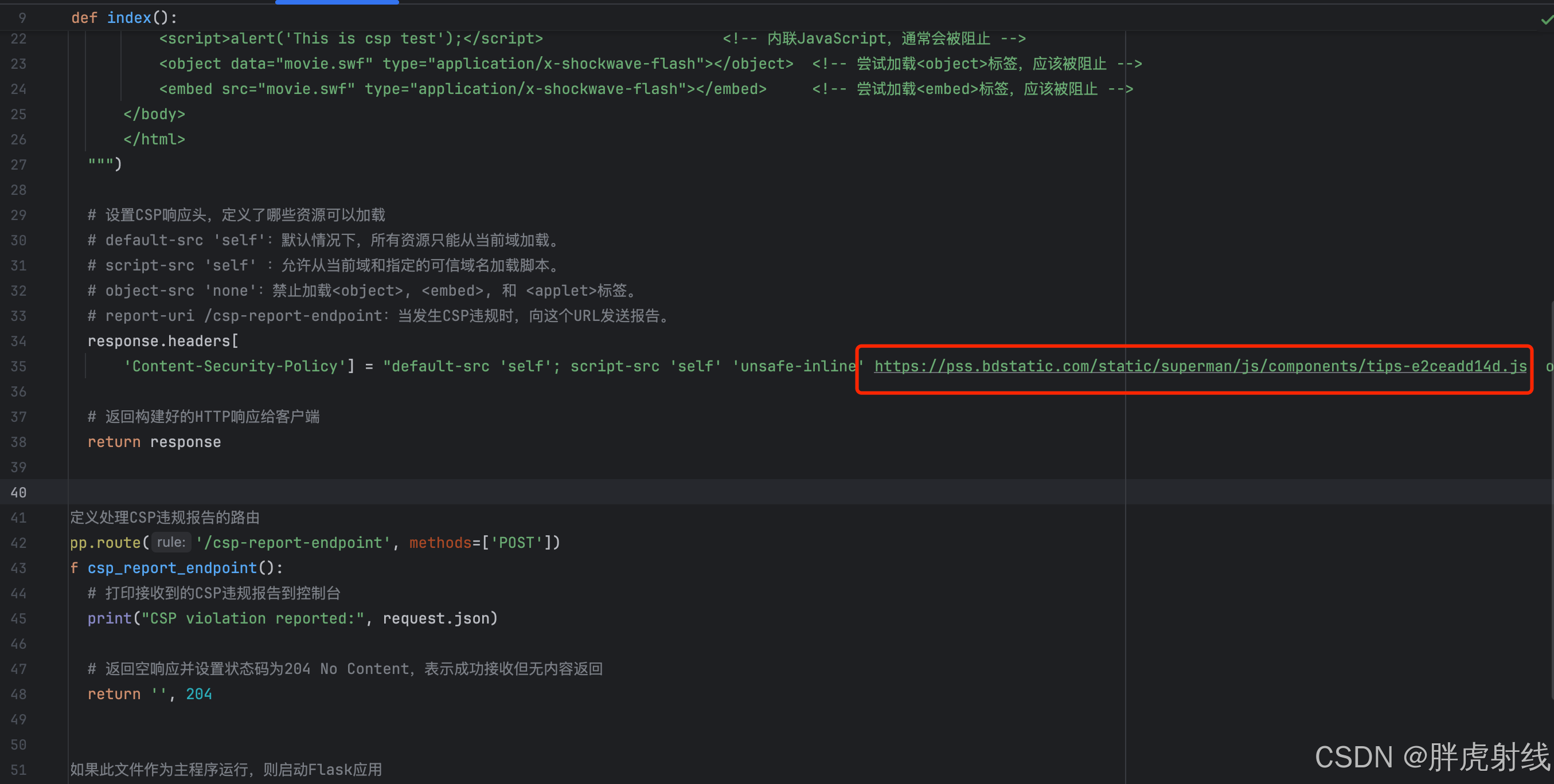Click line number 35 in the gutter

19,366
